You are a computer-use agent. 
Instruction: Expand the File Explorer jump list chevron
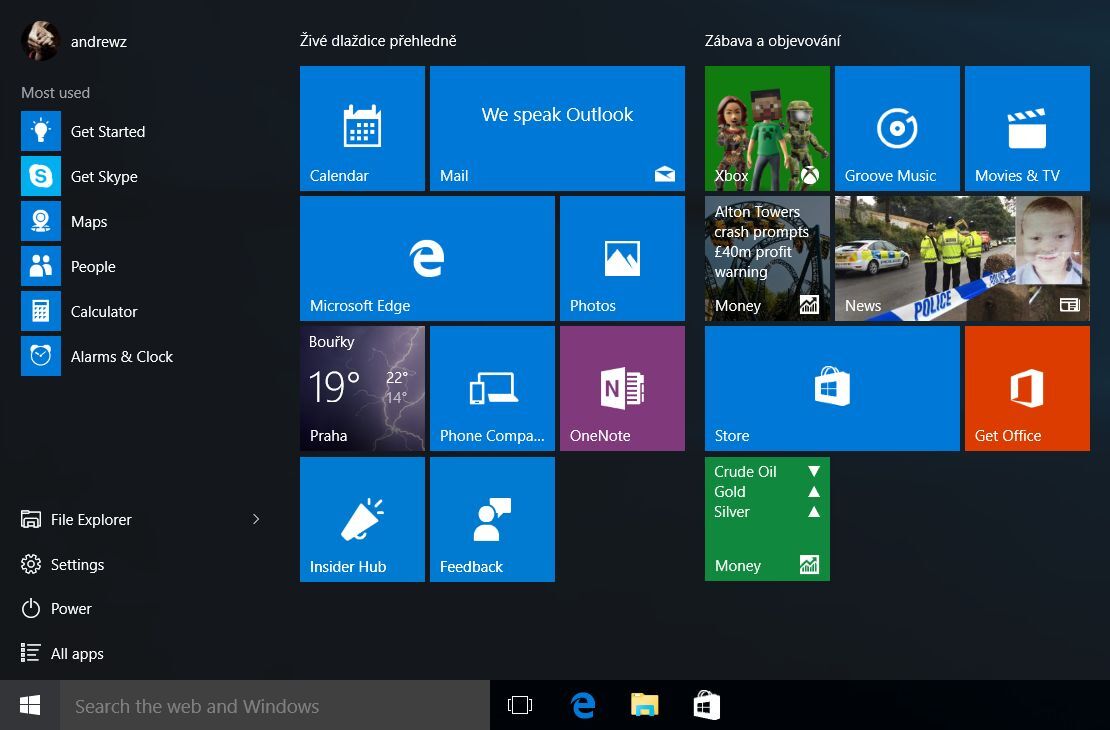pyautogui.click(x=256, y=519)
